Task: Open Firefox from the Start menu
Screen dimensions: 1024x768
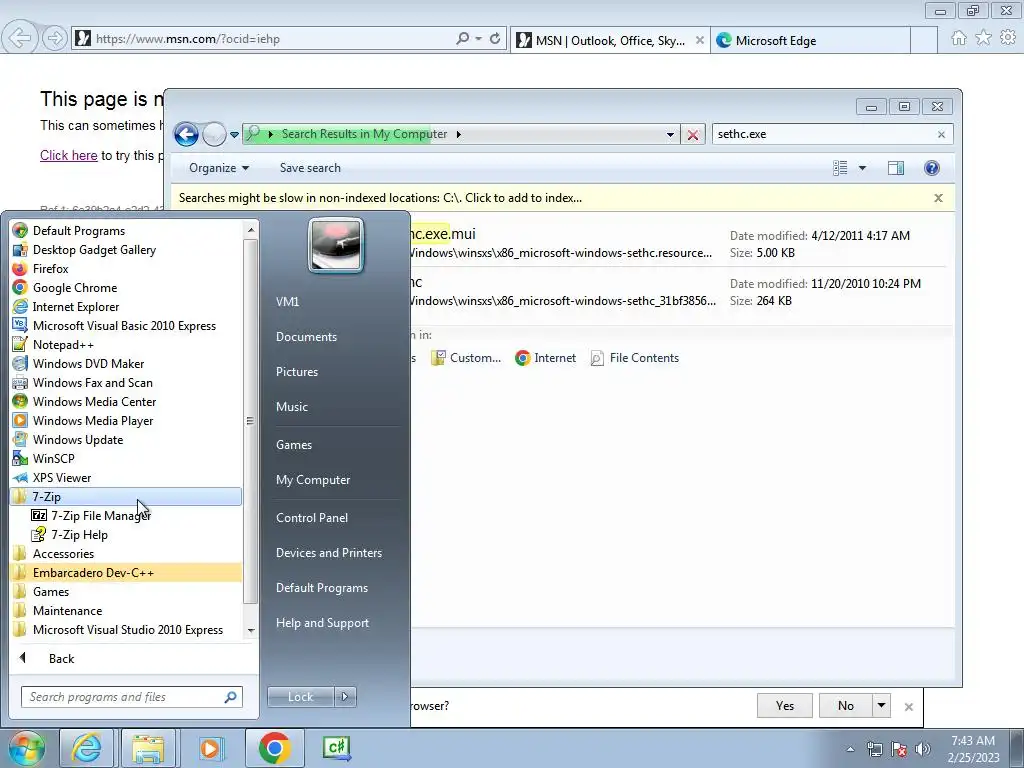Action: coord(50,268)
